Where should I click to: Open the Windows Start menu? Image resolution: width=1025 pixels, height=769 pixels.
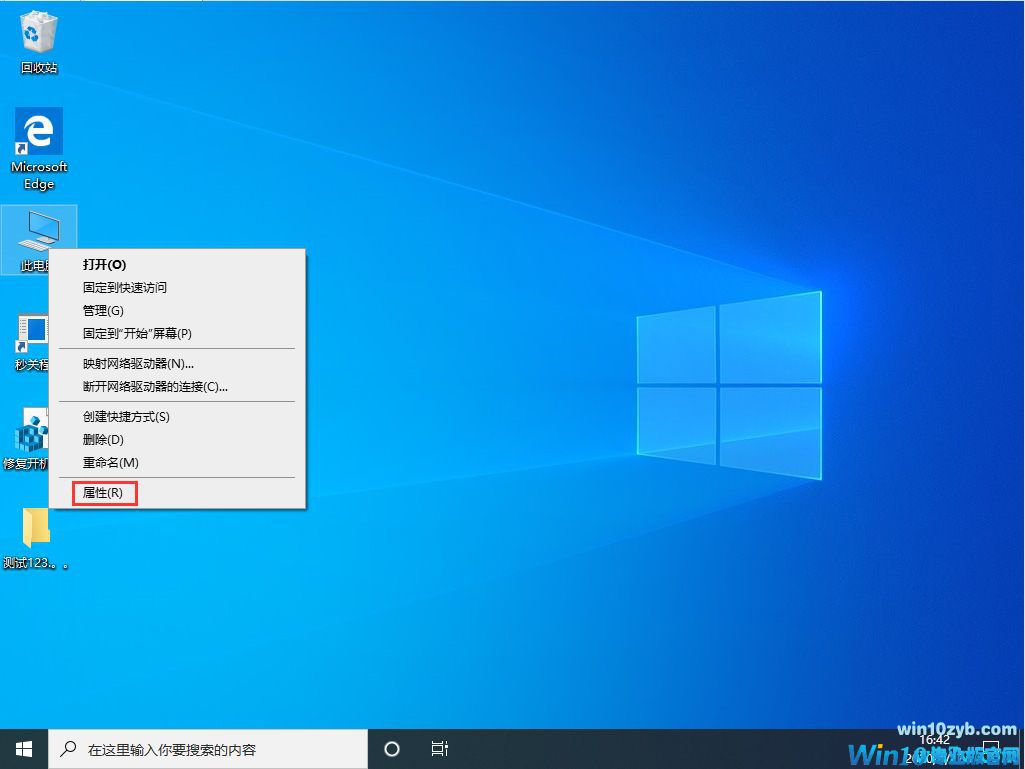(24, 749)
